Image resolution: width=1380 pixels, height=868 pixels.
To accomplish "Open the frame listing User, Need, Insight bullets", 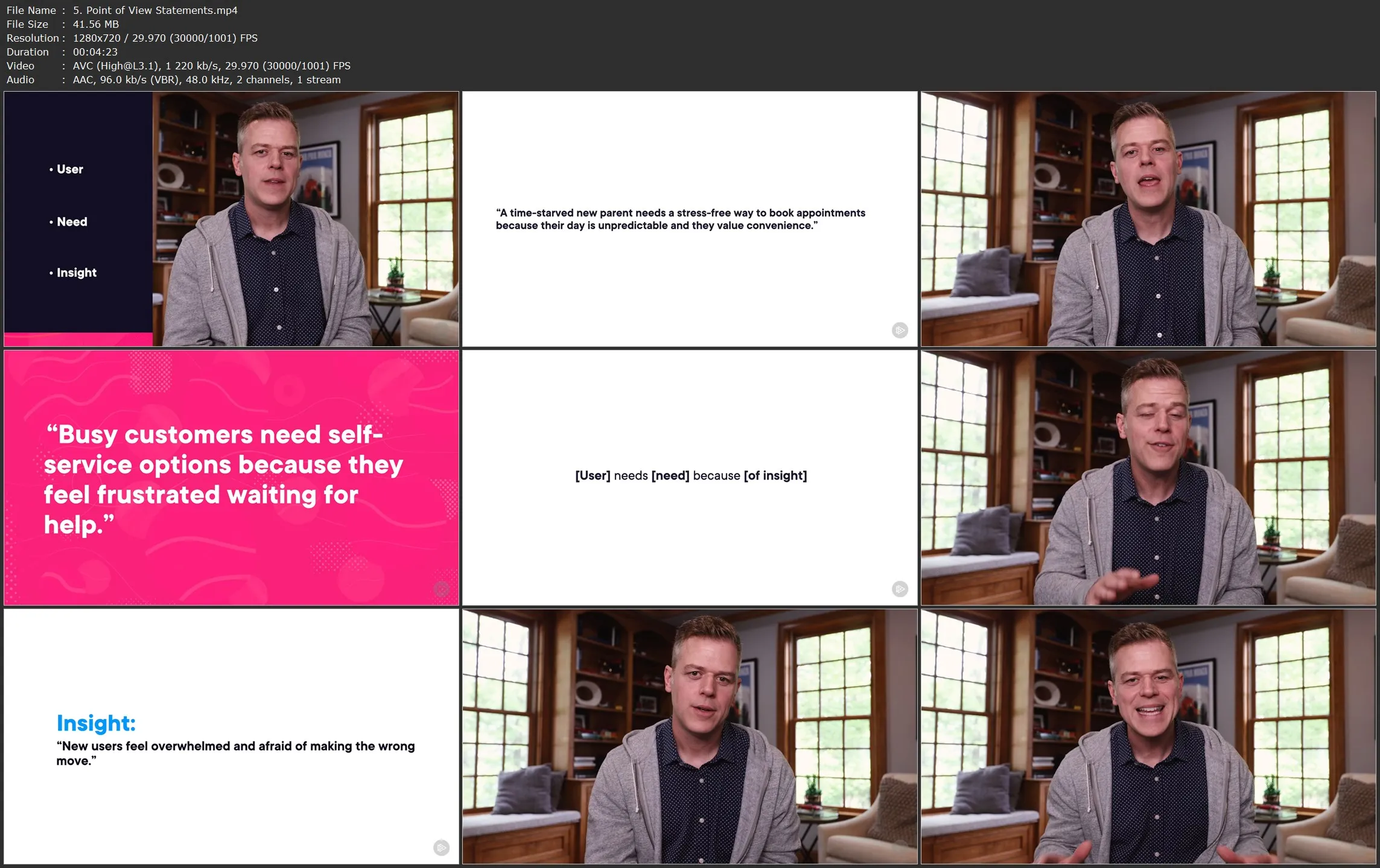I will [x=231, y=218].
